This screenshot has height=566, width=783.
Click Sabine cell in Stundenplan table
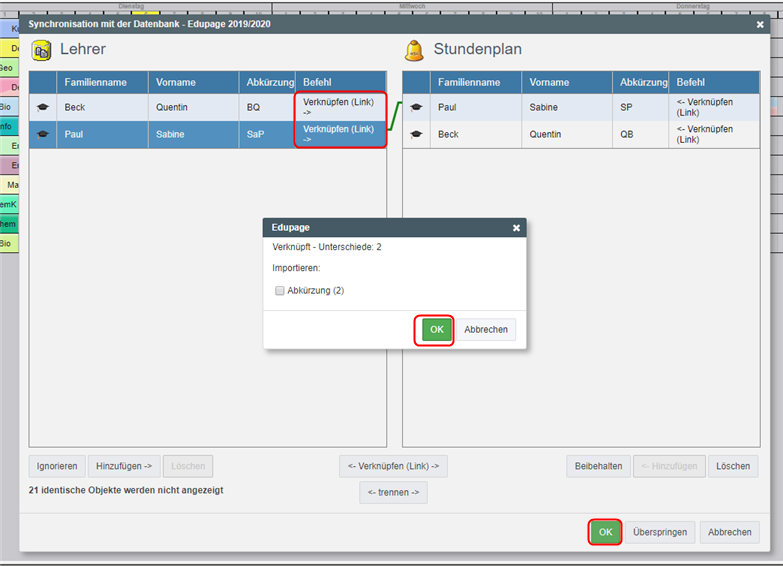(567, 107)
